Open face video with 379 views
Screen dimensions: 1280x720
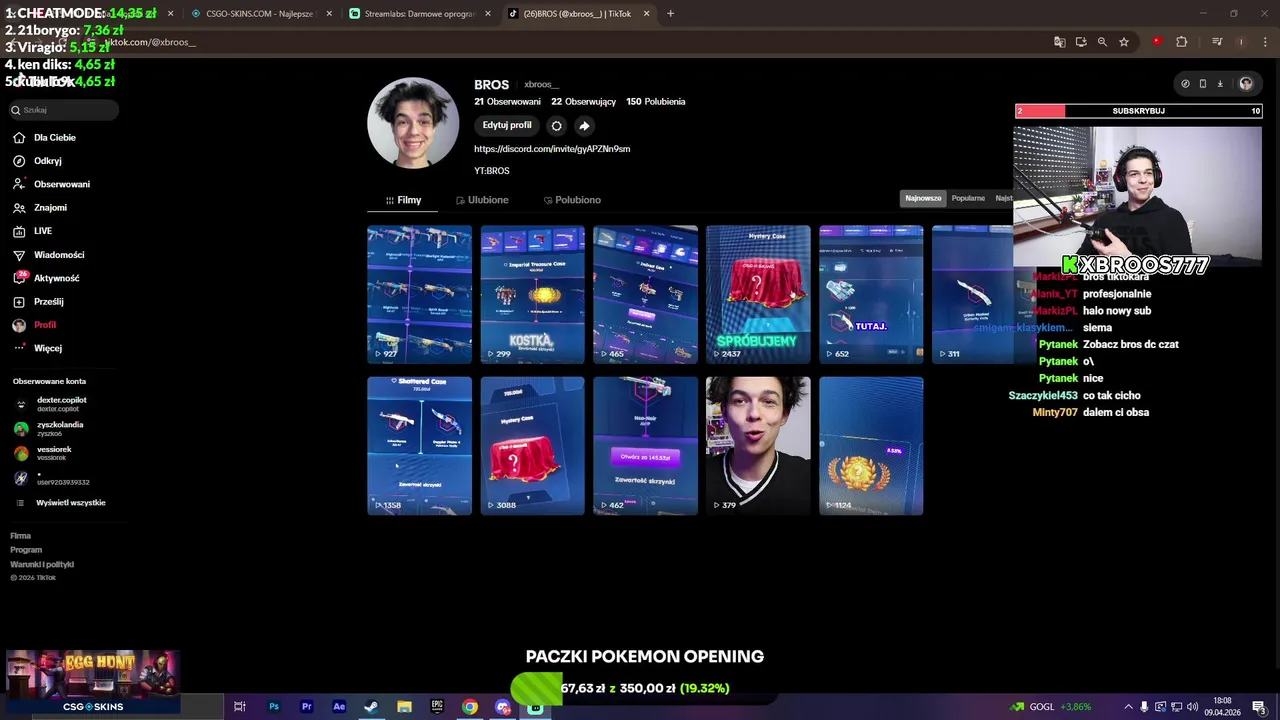tap(758, 446)
